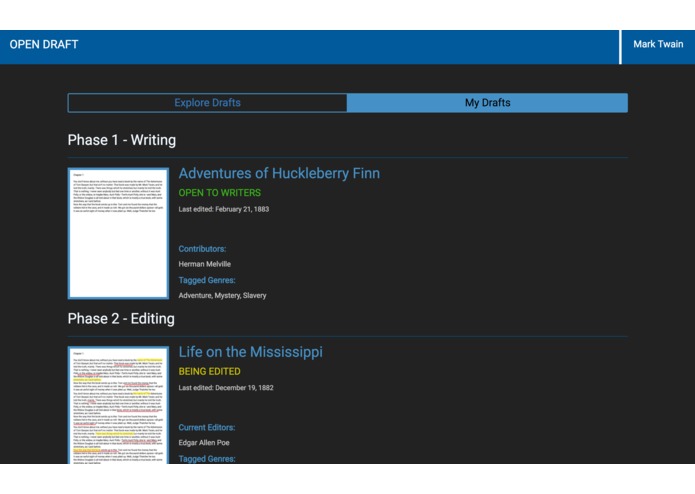
Task: Click Tagged Genres label under Huckleberry Finn
Action: [x=207, y=280]
